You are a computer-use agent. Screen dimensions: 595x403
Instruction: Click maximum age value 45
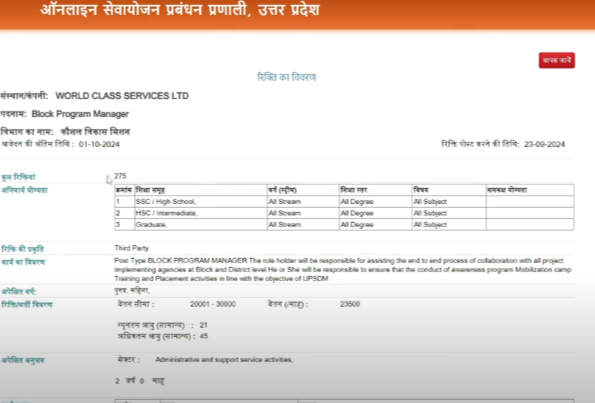204,336
